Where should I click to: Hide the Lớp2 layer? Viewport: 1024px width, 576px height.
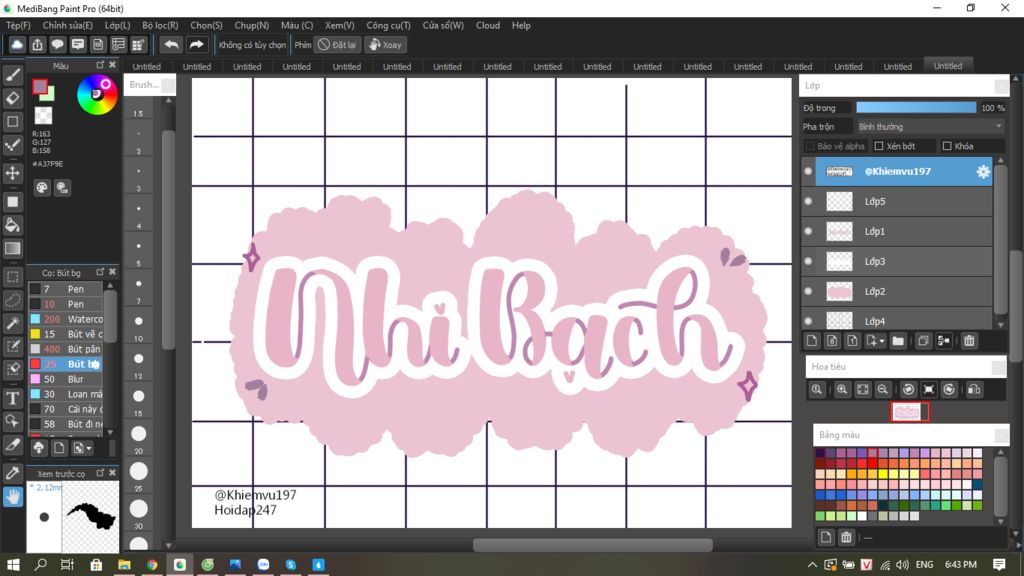tap(808, 291)
